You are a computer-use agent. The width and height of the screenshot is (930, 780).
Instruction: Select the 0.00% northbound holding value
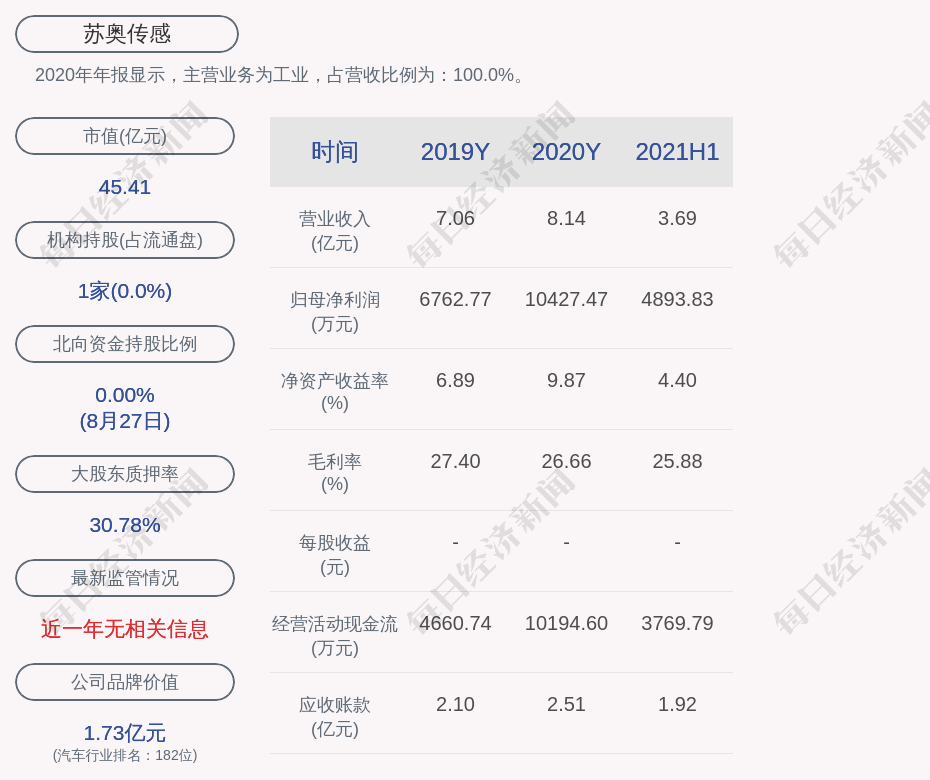tap(125, 394)
